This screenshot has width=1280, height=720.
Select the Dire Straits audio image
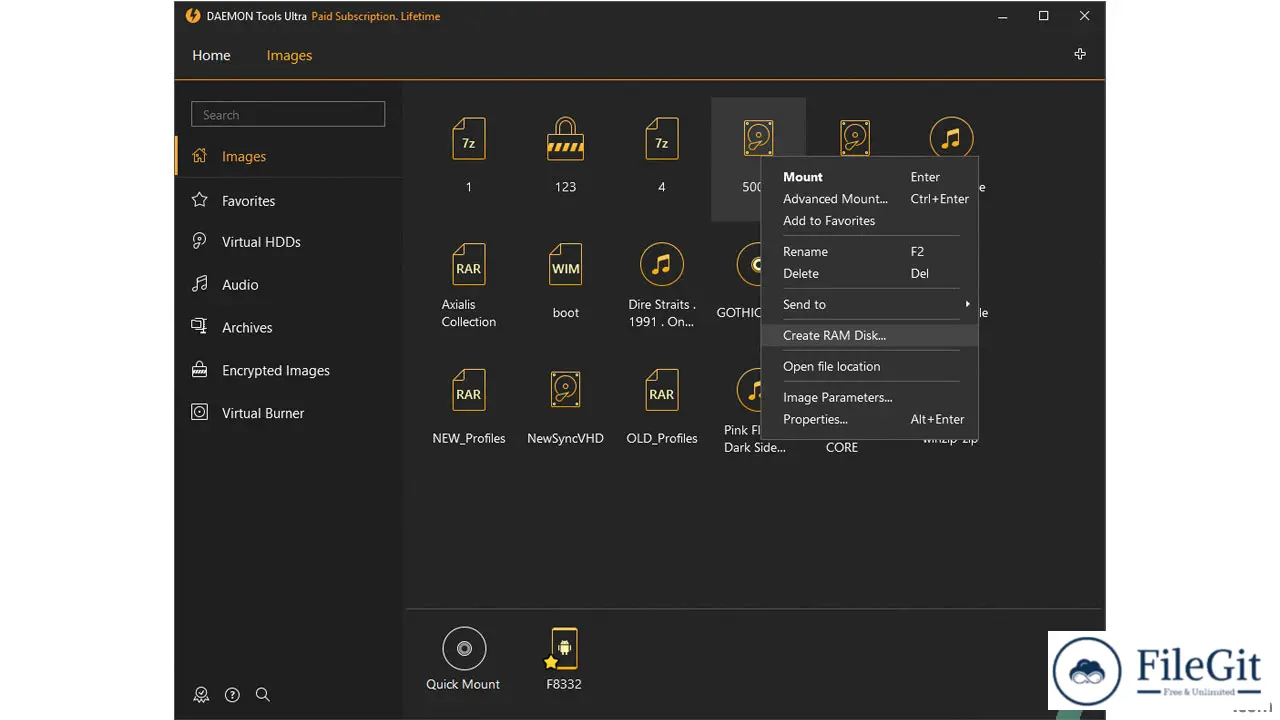(x=661, y=265)
